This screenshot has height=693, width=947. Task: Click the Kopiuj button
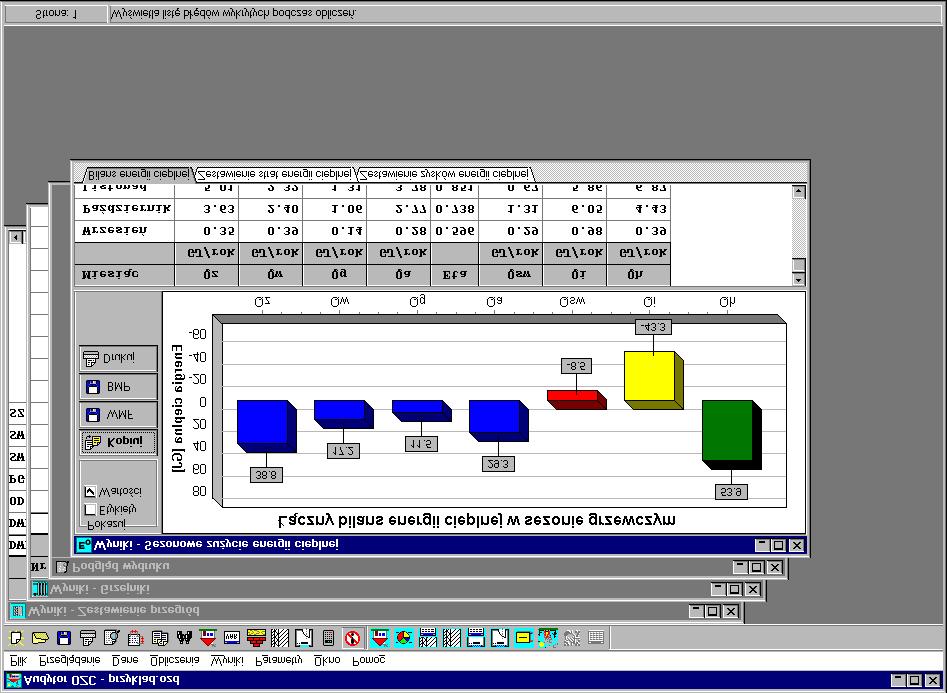(118, 443)
